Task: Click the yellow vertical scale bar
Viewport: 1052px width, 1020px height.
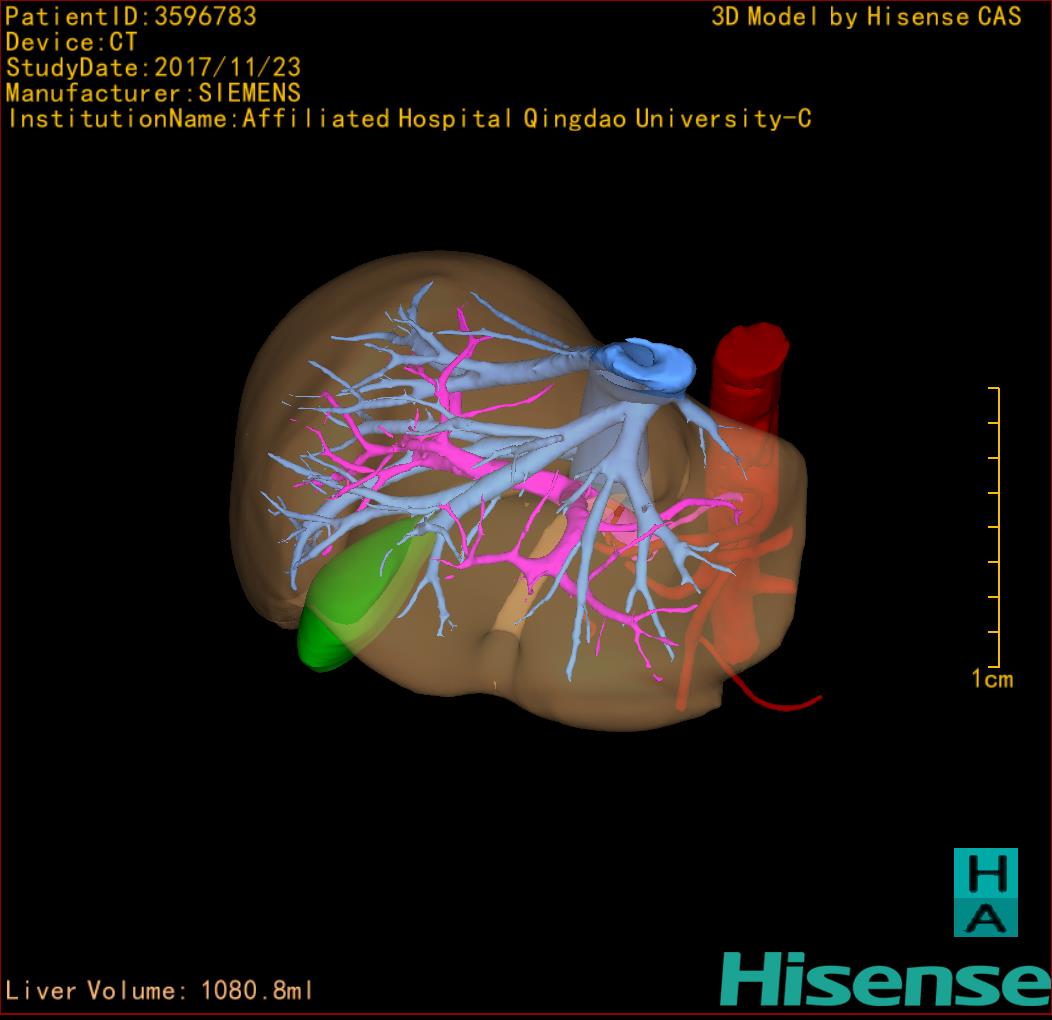Action: pos(997,527)
